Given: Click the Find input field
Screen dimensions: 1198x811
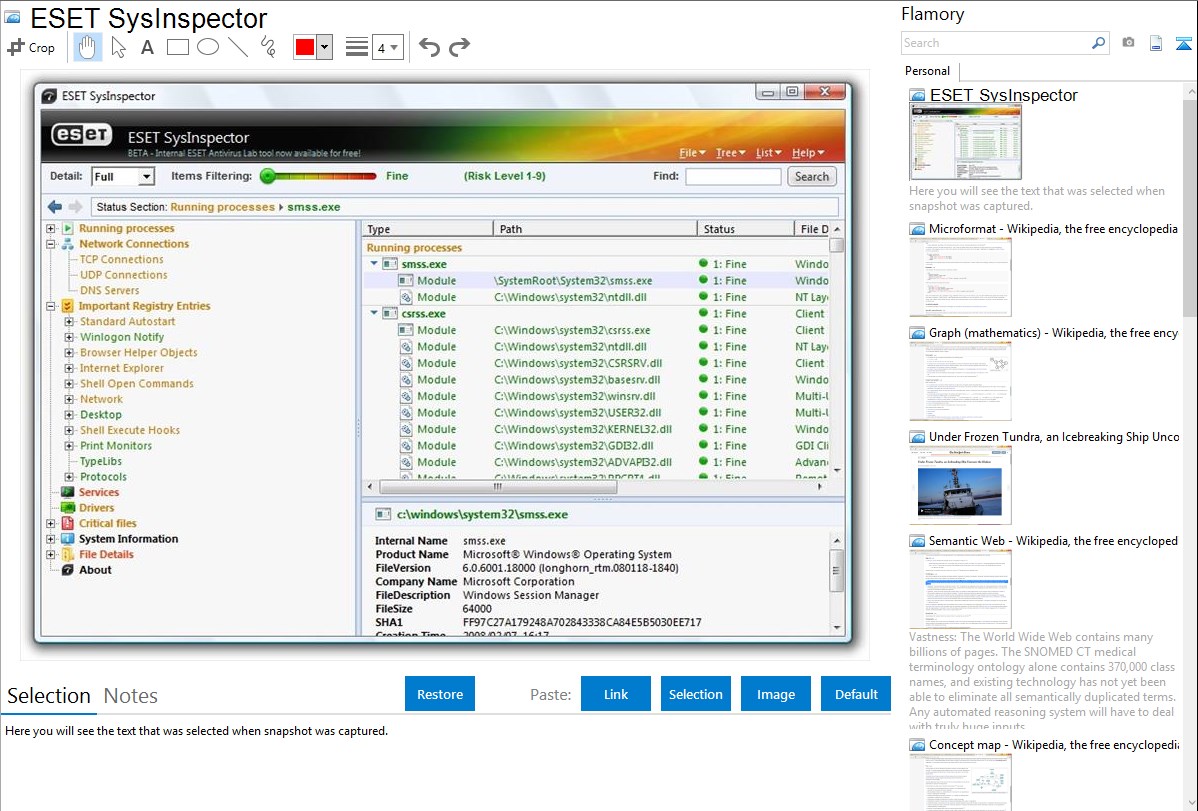Looking at the screenshot, I should click(733, 177).
